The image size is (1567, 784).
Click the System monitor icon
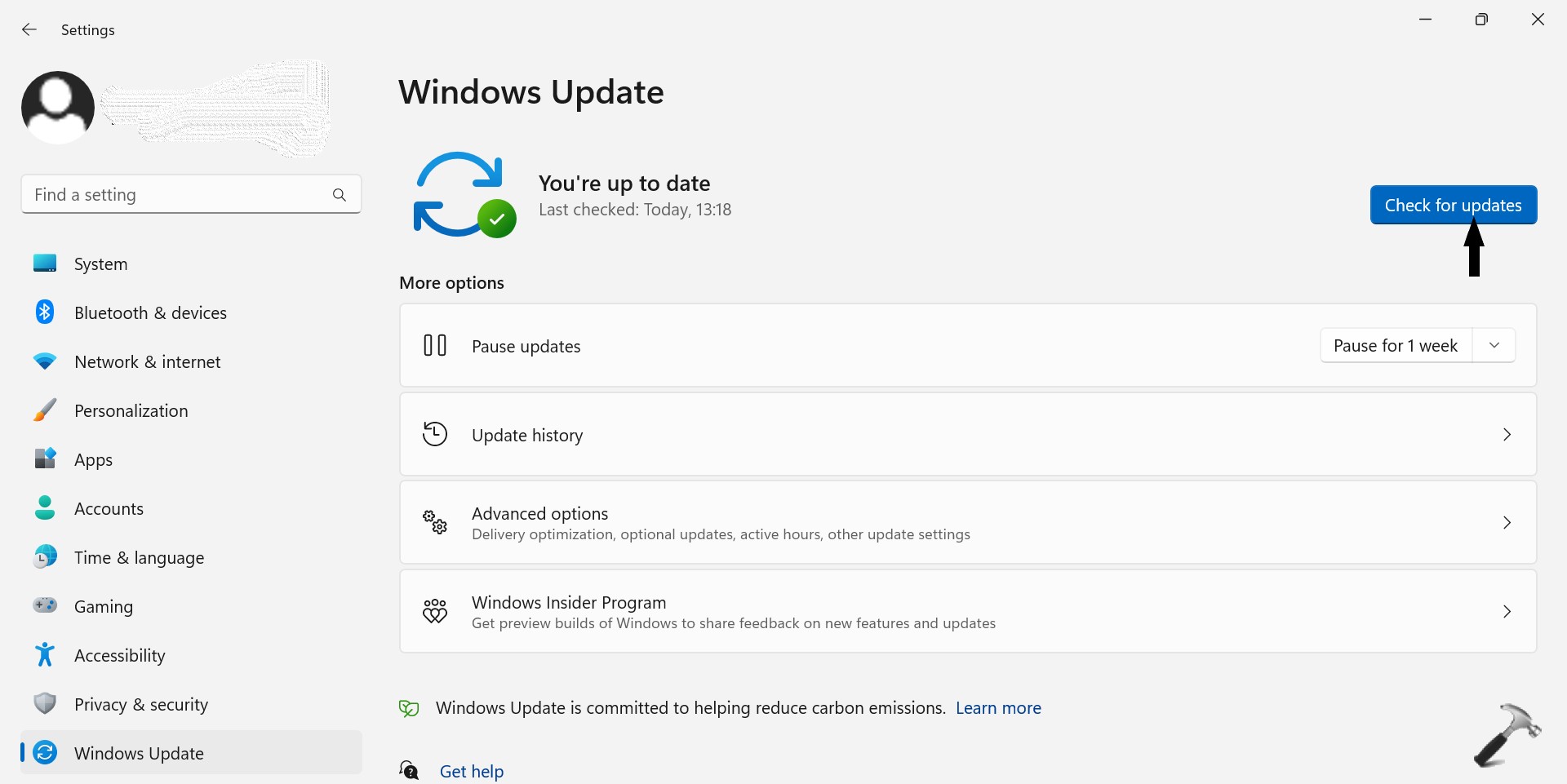(45, 264)
